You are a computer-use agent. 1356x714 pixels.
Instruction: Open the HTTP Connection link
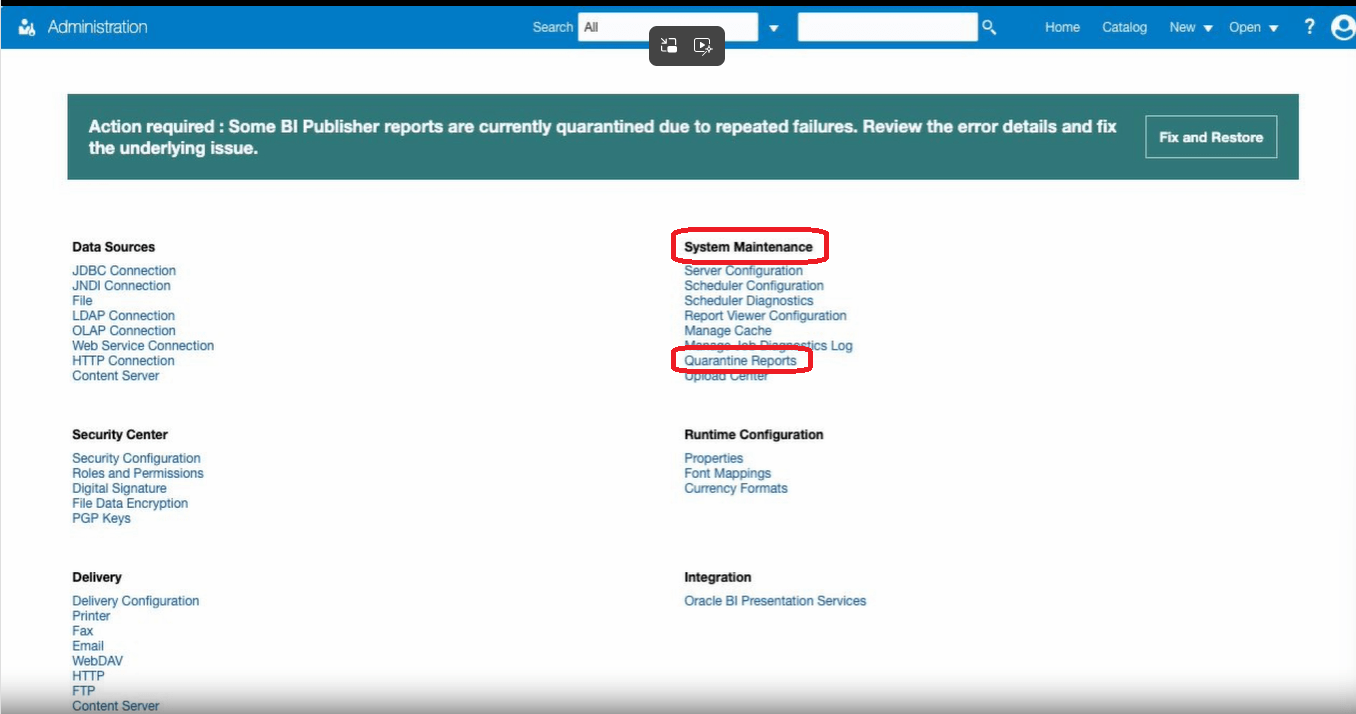pyautogui.click(x=123, y=360)
